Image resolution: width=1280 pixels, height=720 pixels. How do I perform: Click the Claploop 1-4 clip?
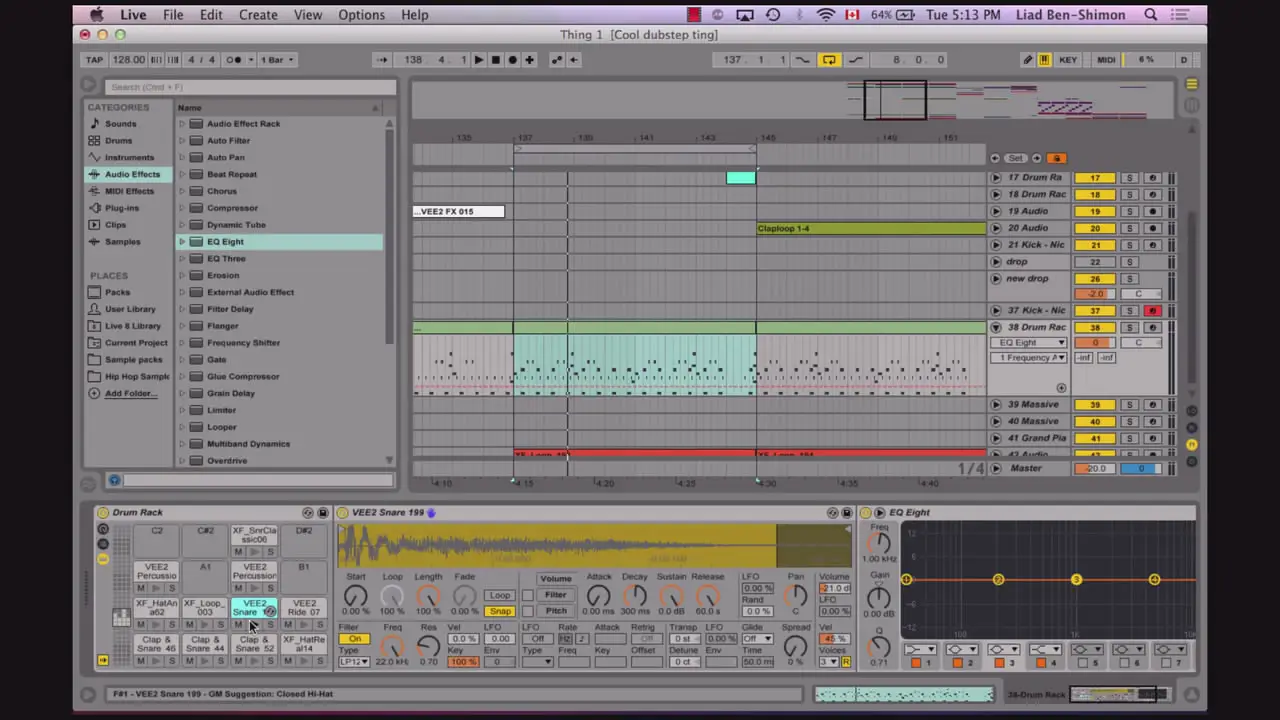[871, 228]
